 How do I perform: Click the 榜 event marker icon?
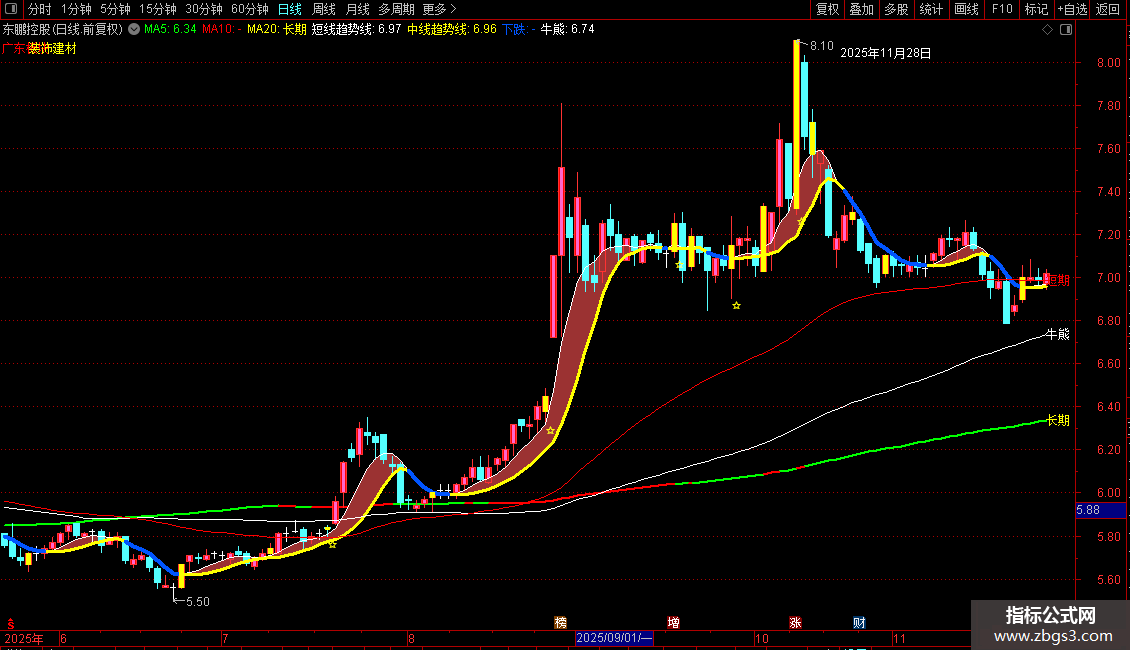[561, 623]
